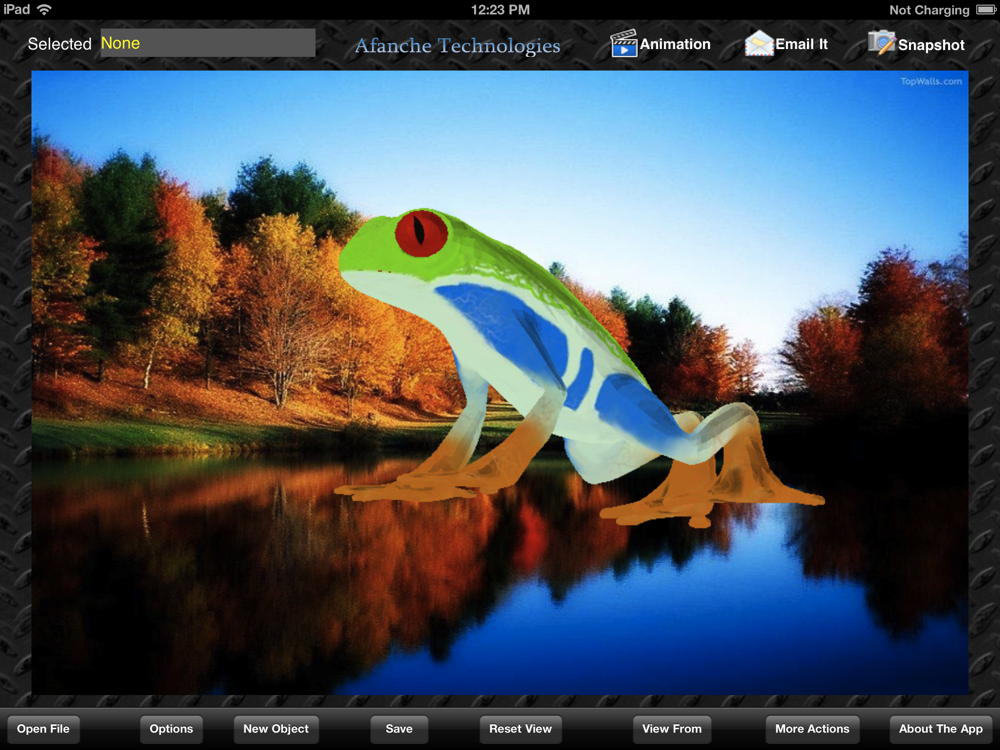Click the Email It envelope icon
Screen dimensions: 1000x750
759,43
